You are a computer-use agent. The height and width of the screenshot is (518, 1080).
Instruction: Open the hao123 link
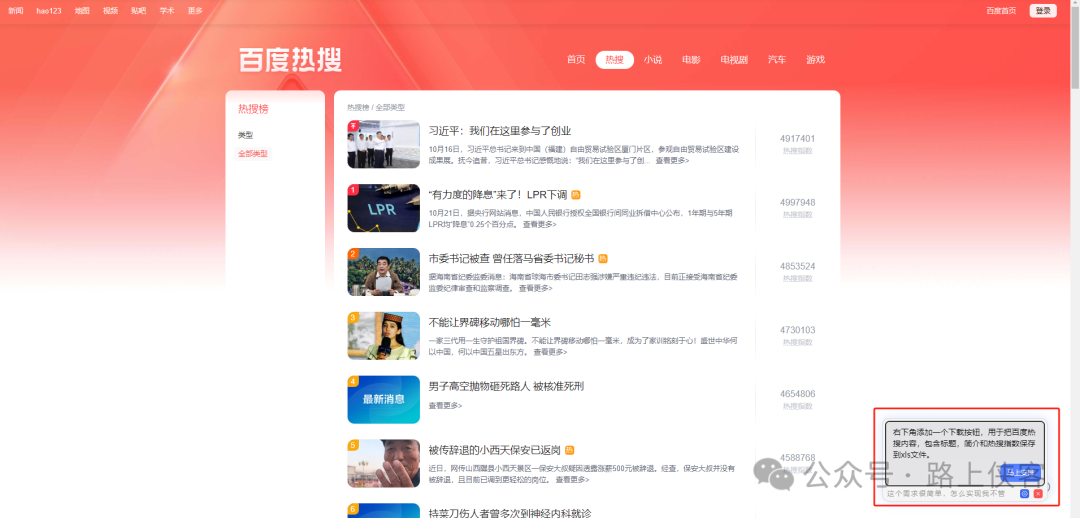(49, 11)
